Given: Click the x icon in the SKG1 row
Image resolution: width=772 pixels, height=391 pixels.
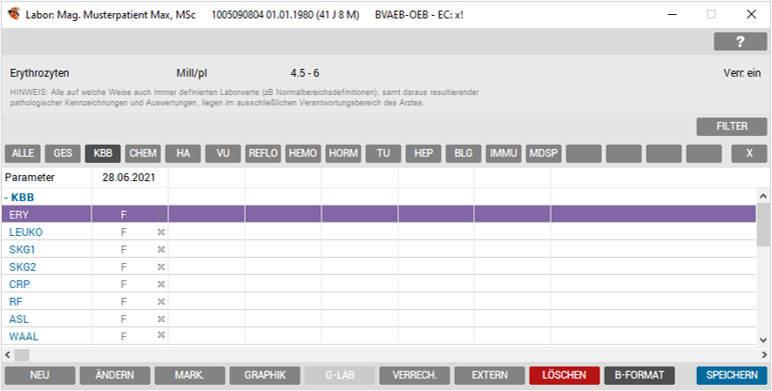Looking at the screenshot, I should pos(161,250).
